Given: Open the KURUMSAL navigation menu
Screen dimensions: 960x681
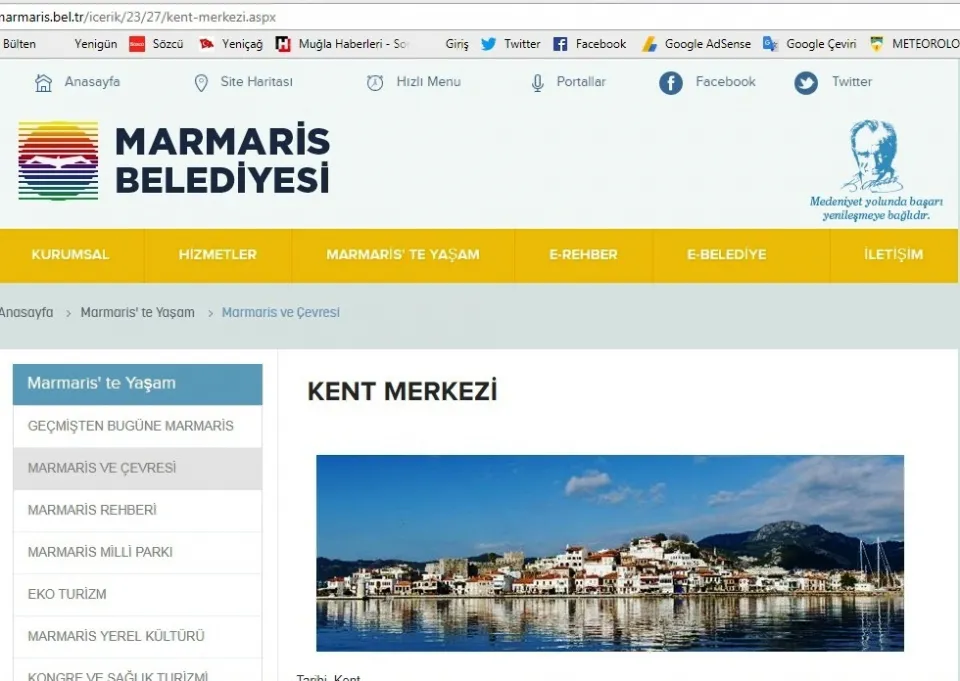Looking at the screenshot, I should (x=70, y=255).
